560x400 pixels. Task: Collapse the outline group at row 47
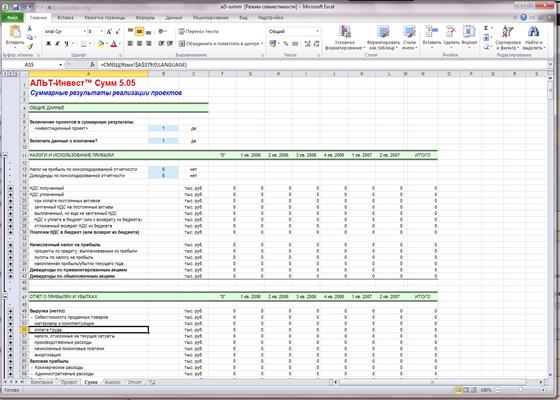pos(5,297)
